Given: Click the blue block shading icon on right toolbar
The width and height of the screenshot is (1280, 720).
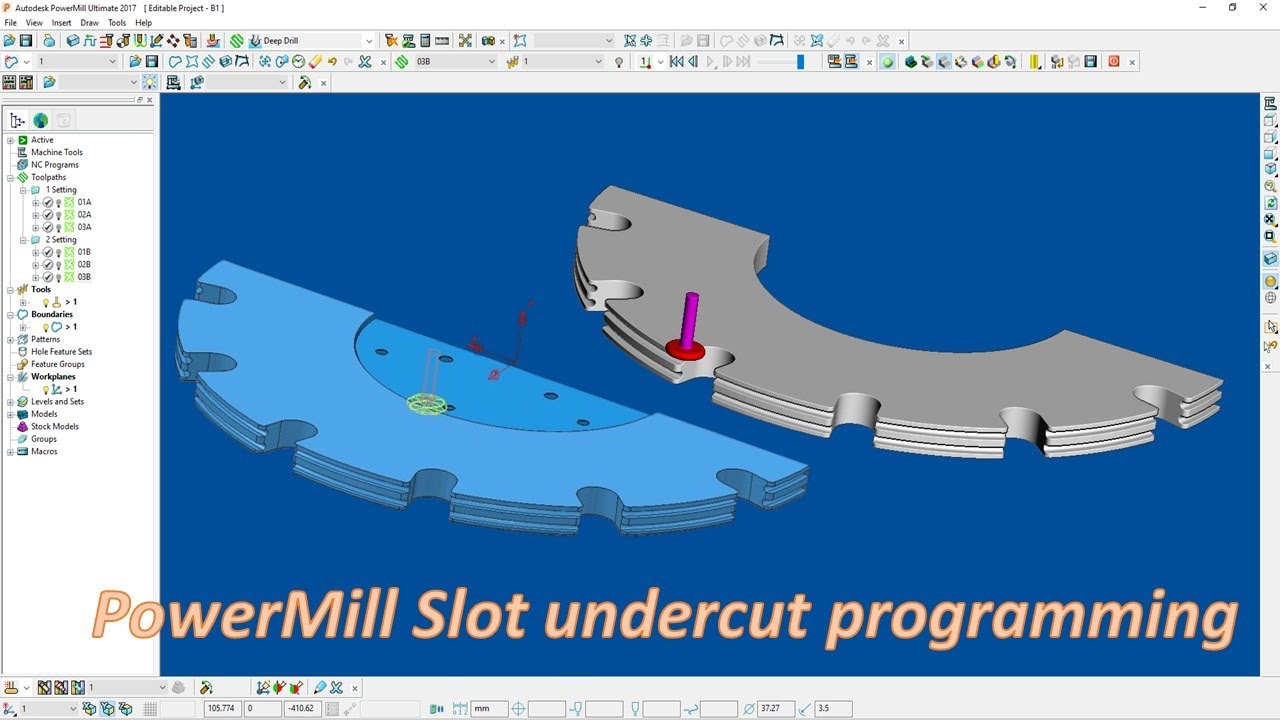Looking at the screenshot, I should pyautogui.click(x=1270, y=259).
